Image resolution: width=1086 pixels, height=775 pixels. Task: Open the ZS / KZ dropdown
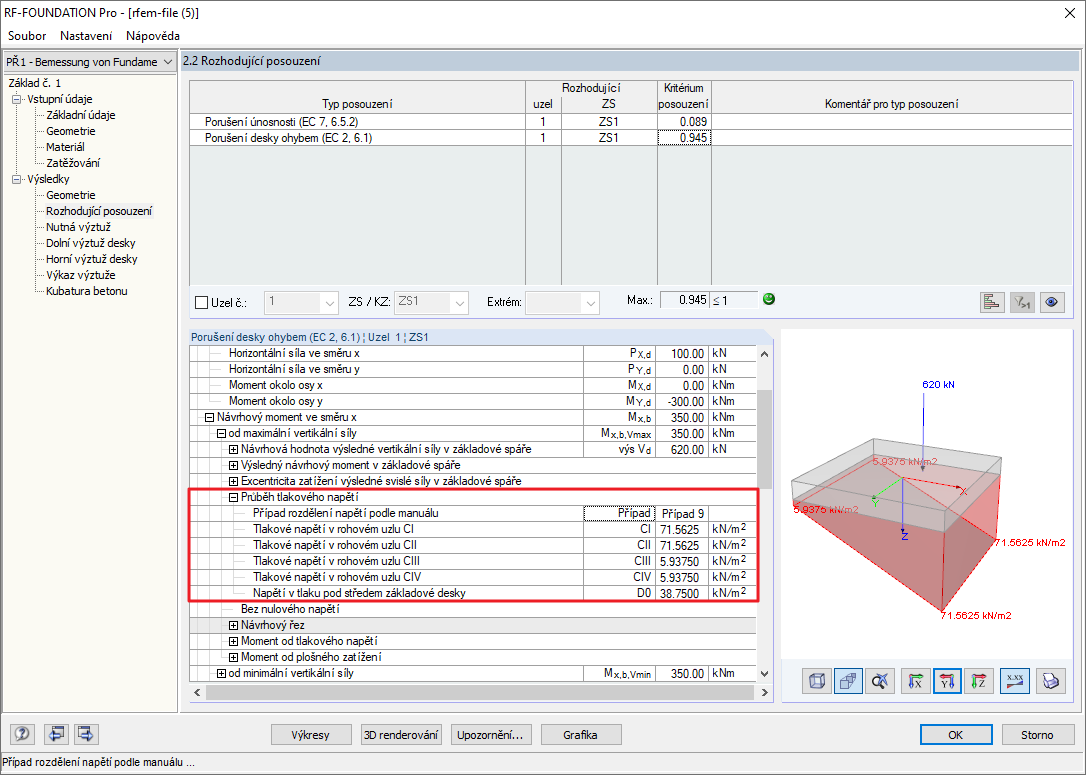coord(459,303)
